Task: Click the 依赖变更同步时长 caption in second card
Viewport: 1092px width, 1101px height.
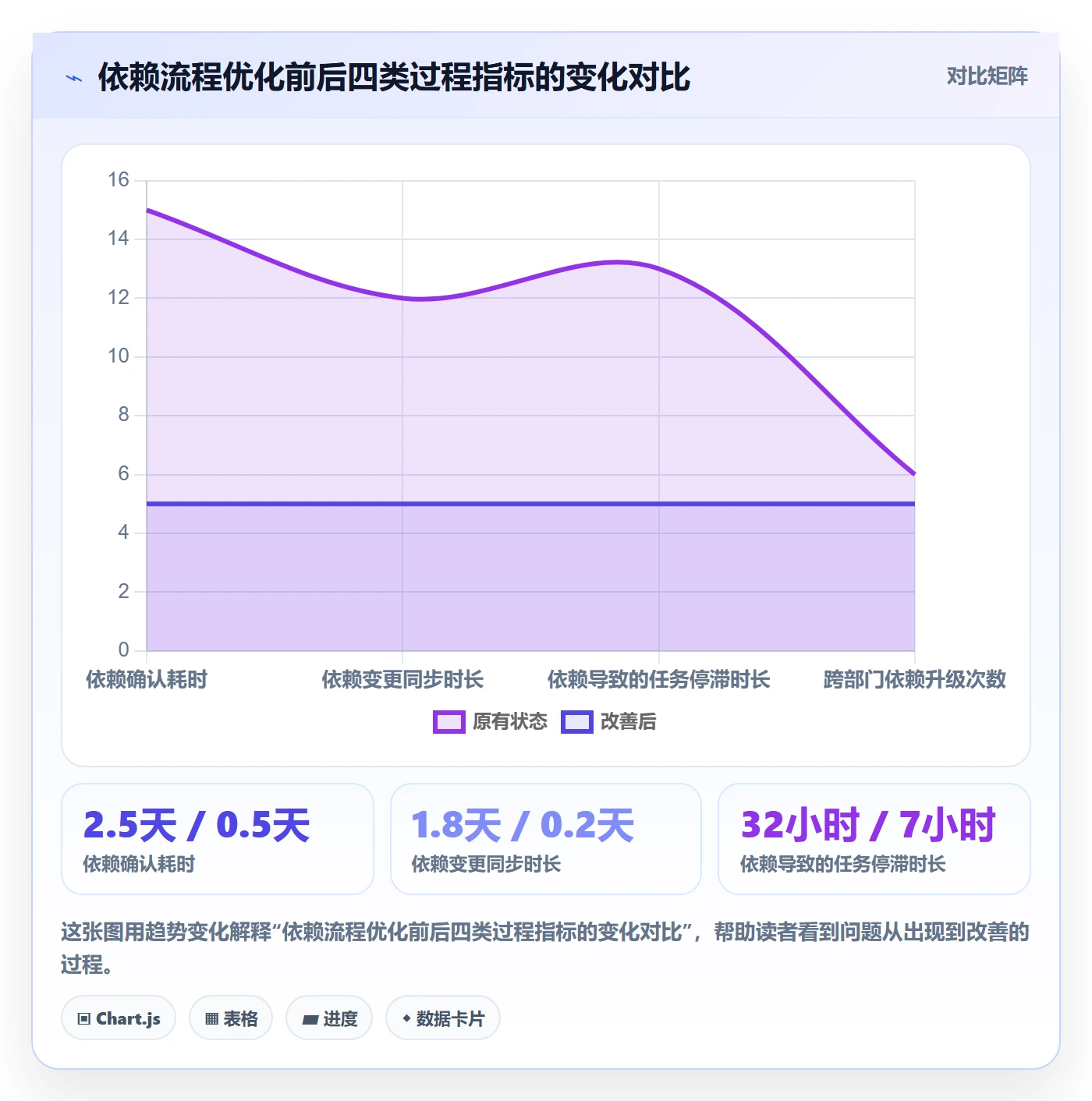Action: tap(486, 865)
